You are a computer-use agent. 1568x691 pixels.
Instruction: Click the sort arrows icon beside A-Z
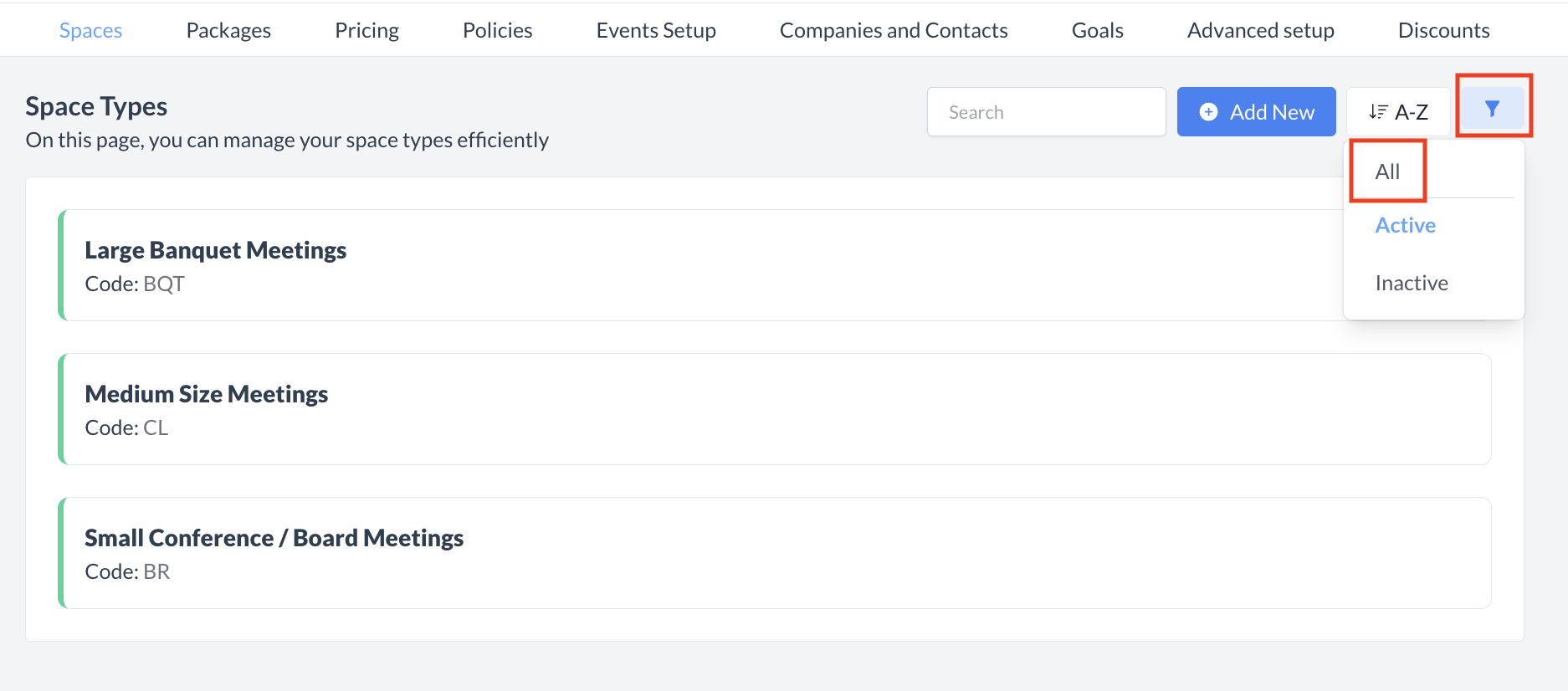coord(1377,112)
